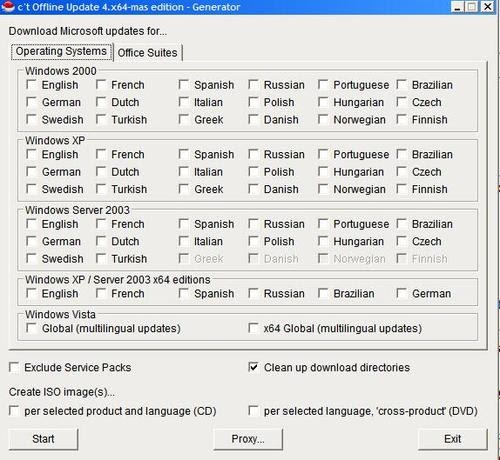This screenshot has height=460, width=500.
Task: Check French under XP / Server 2003 x64
Action: pyautogui.click(x=101, y=293)
